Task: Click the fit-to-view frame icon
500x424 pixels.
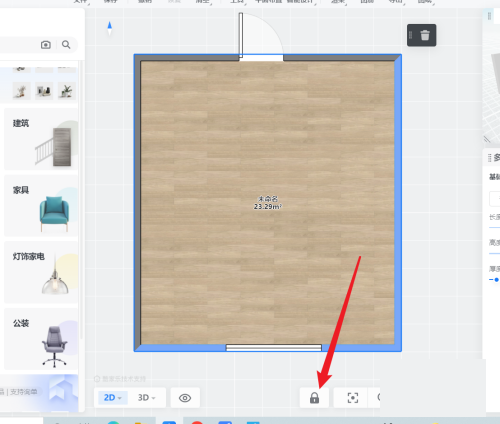Action: pos(353,398)
